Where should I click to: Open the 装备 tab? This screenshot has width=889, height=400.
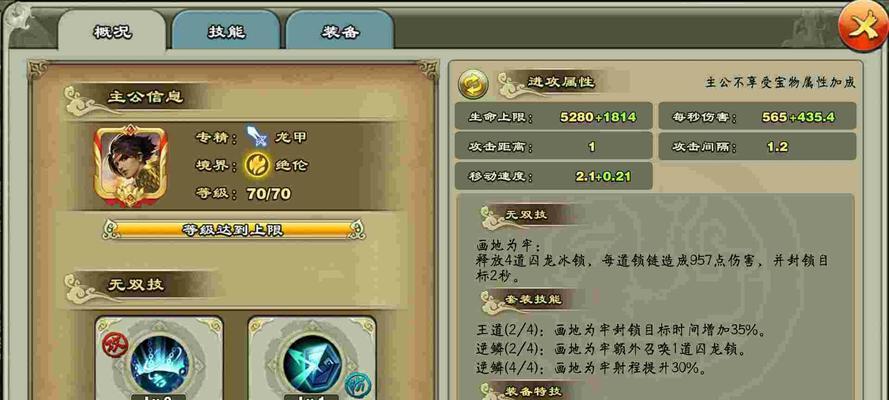[340, 31]
